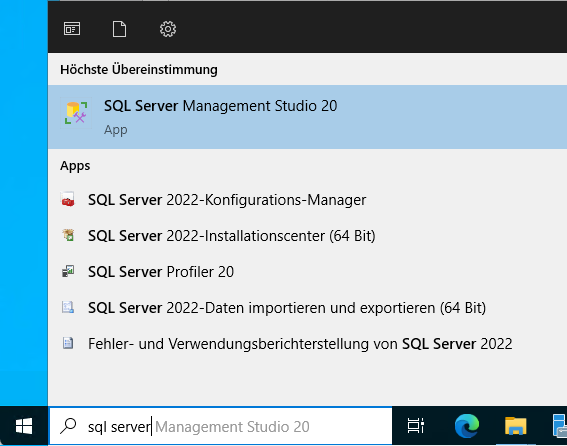Screen dimensions: 567x446
Task: Click the red Konfigurations-Manager toolbox icon
Action: [68, 199]
